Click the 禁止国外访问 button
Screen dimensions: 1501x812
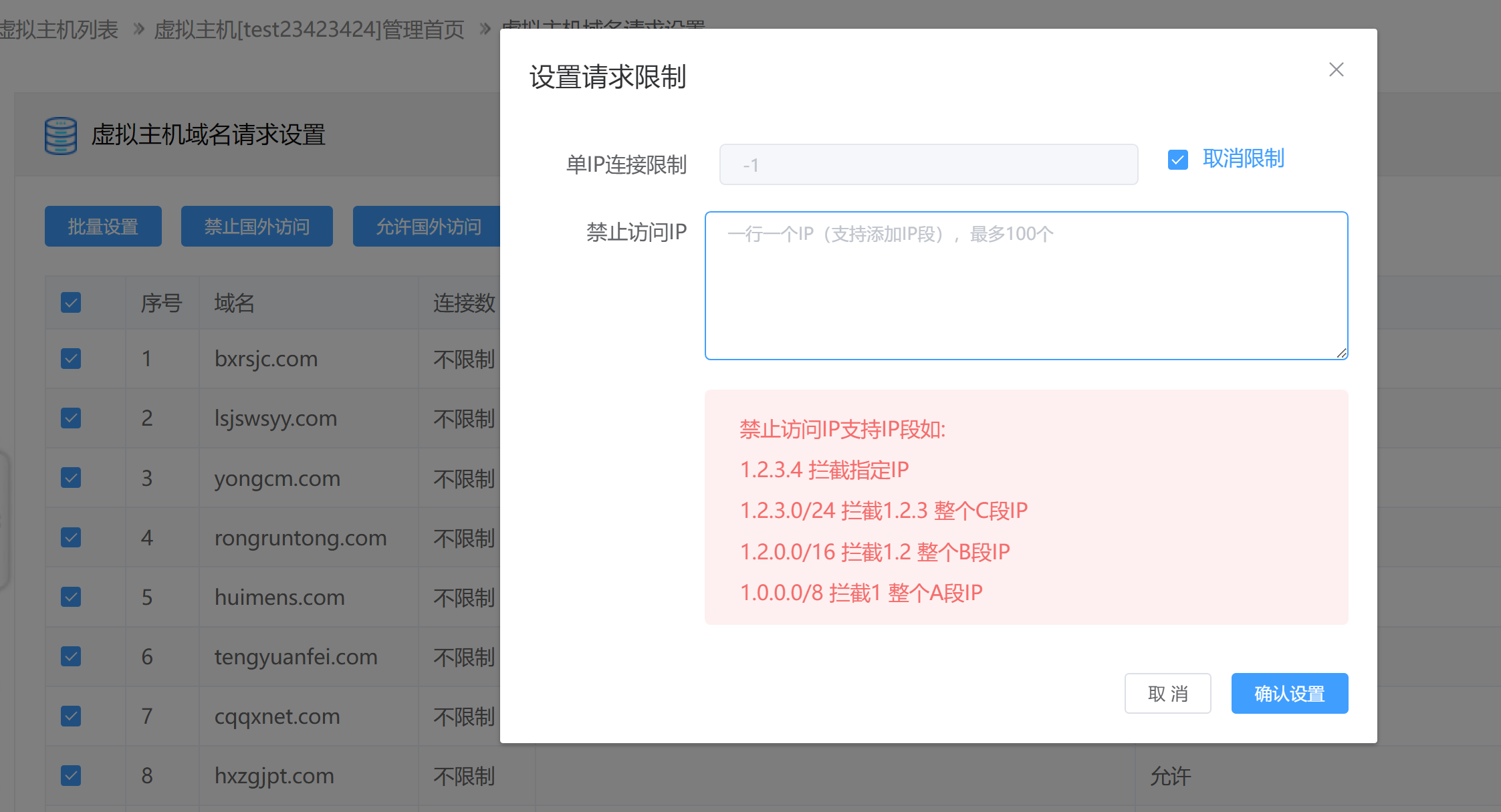[257, 227]
